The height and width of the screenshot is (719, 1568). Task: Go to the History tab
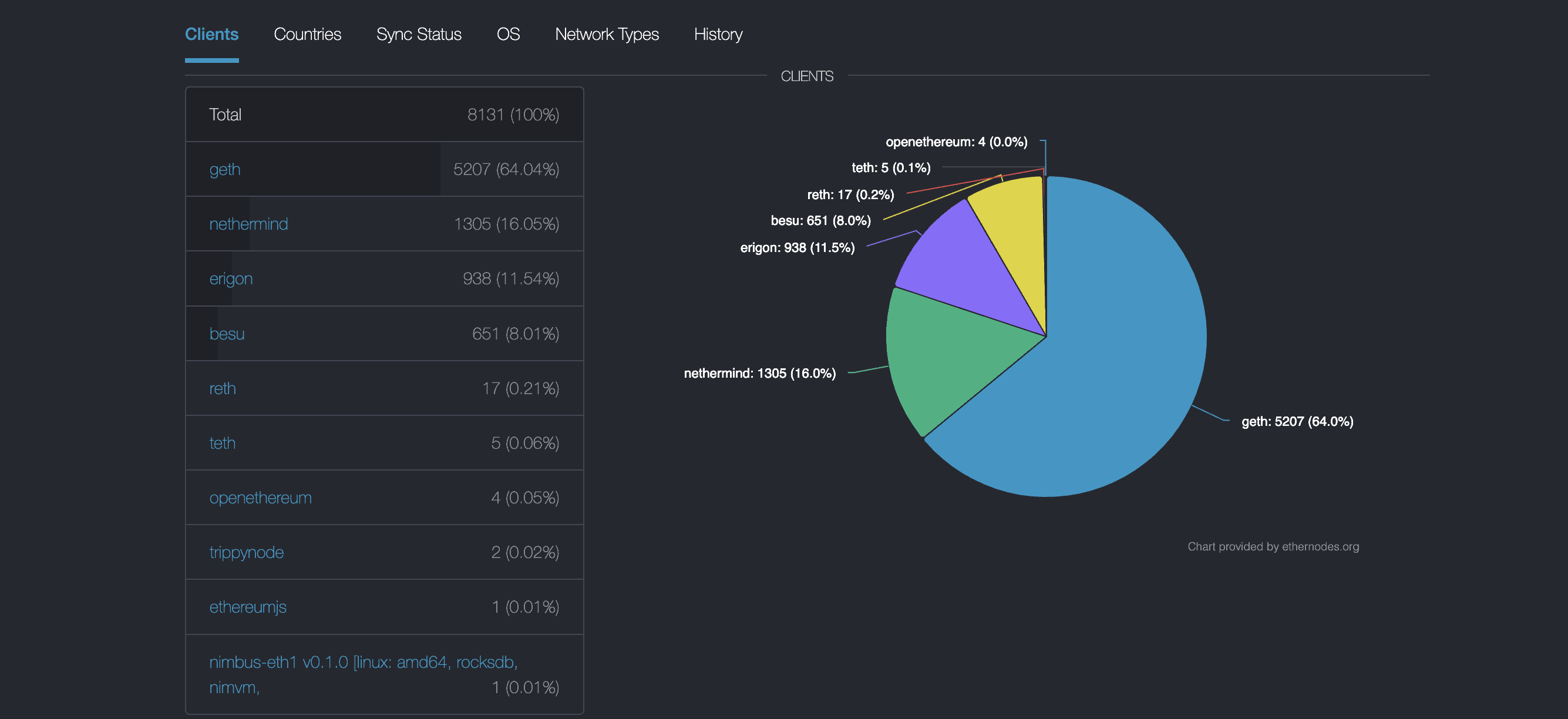(x=718, y=34)
